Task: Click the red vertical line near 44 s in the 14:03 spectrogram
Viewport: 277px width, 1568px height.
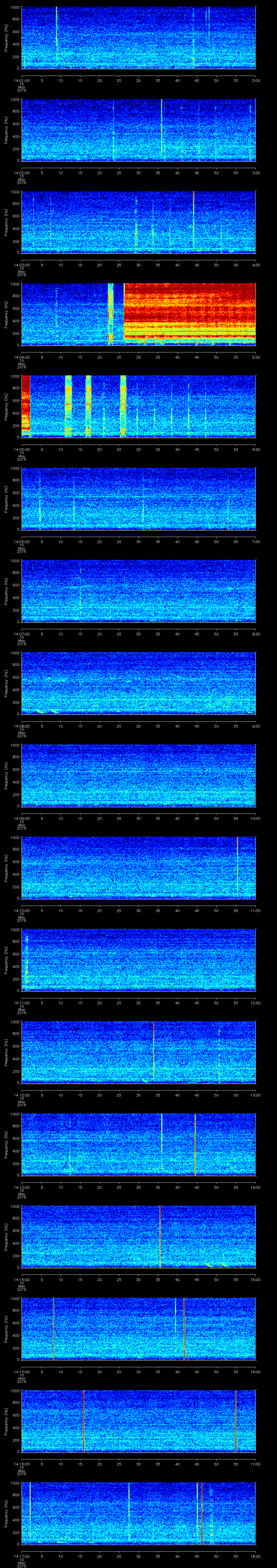Action: pos(194,219)
